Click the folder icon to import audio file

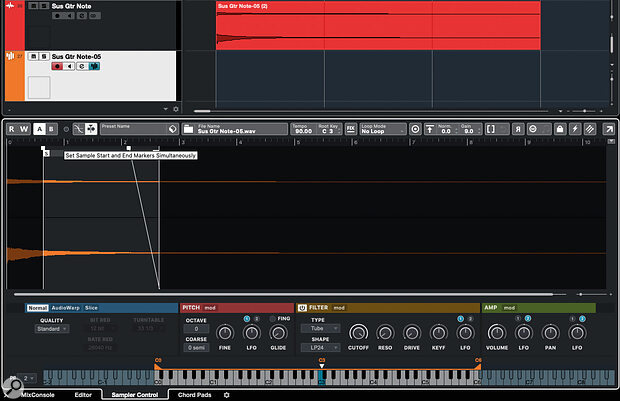point(189,129)
